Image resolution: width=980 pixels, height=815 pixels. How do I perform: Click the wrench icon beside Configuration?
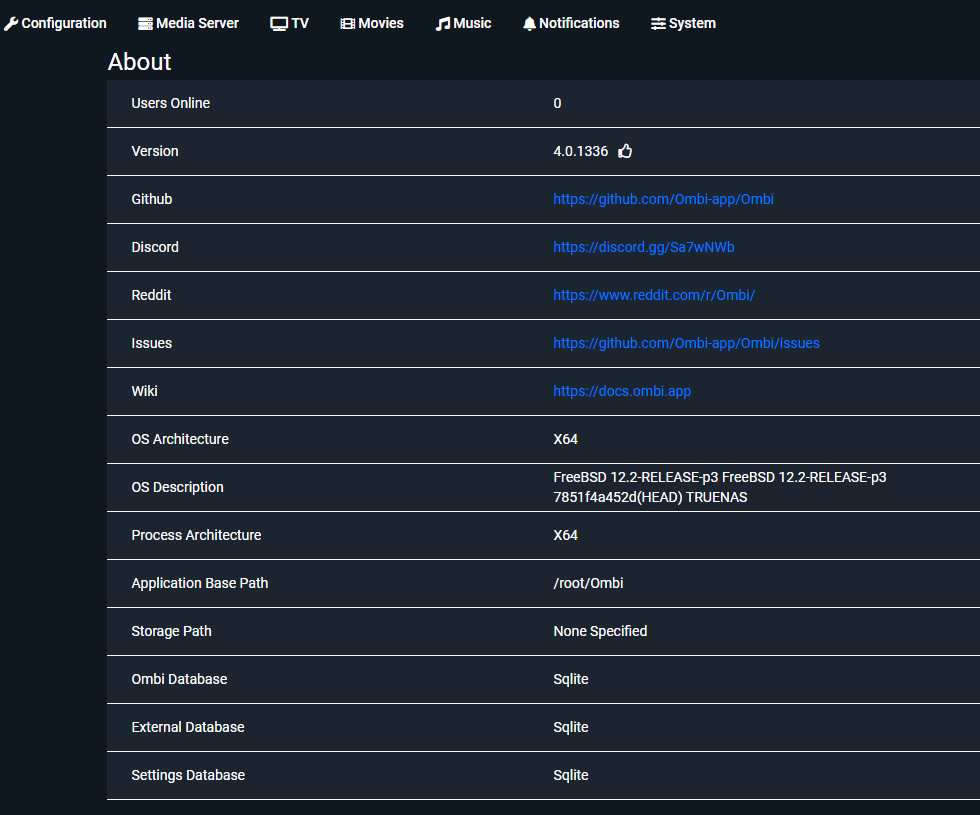pos(11,24)
